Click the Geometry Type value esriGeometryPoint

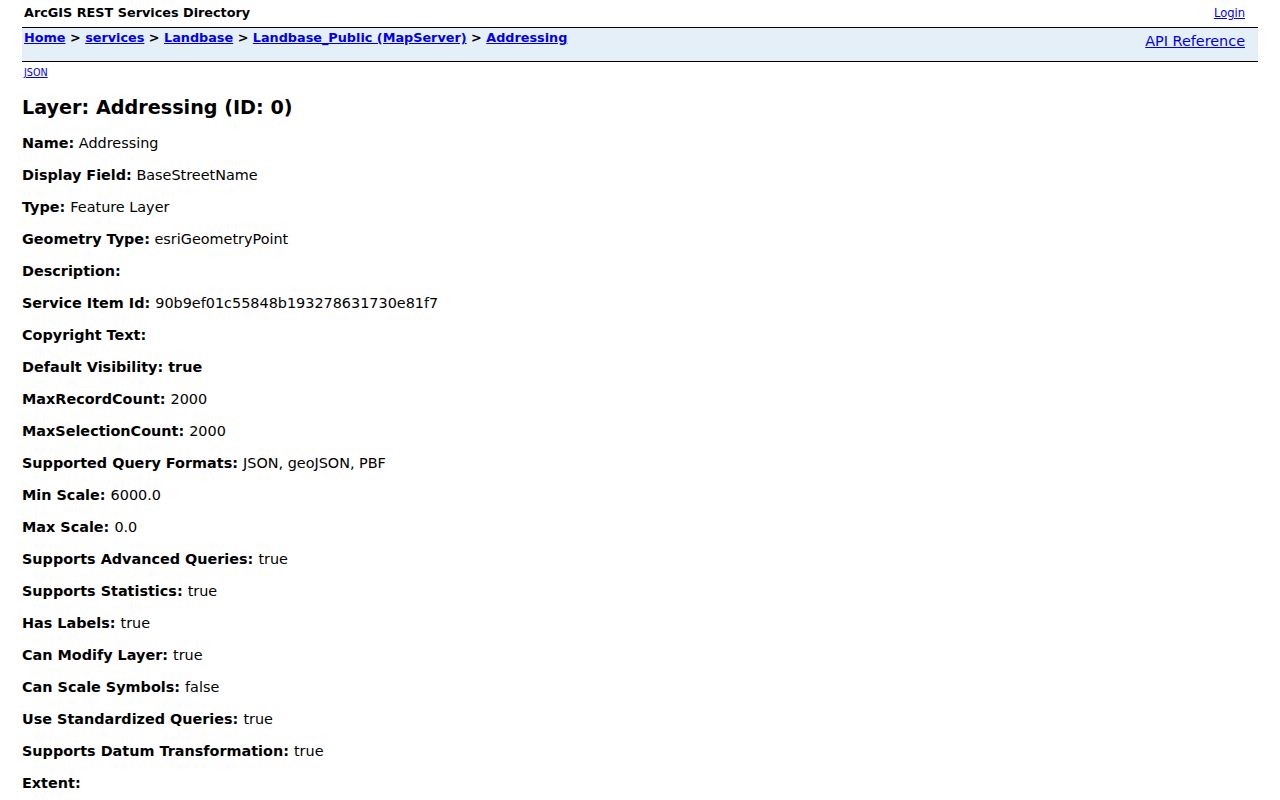pyautogui.click(x=221, y=239)
